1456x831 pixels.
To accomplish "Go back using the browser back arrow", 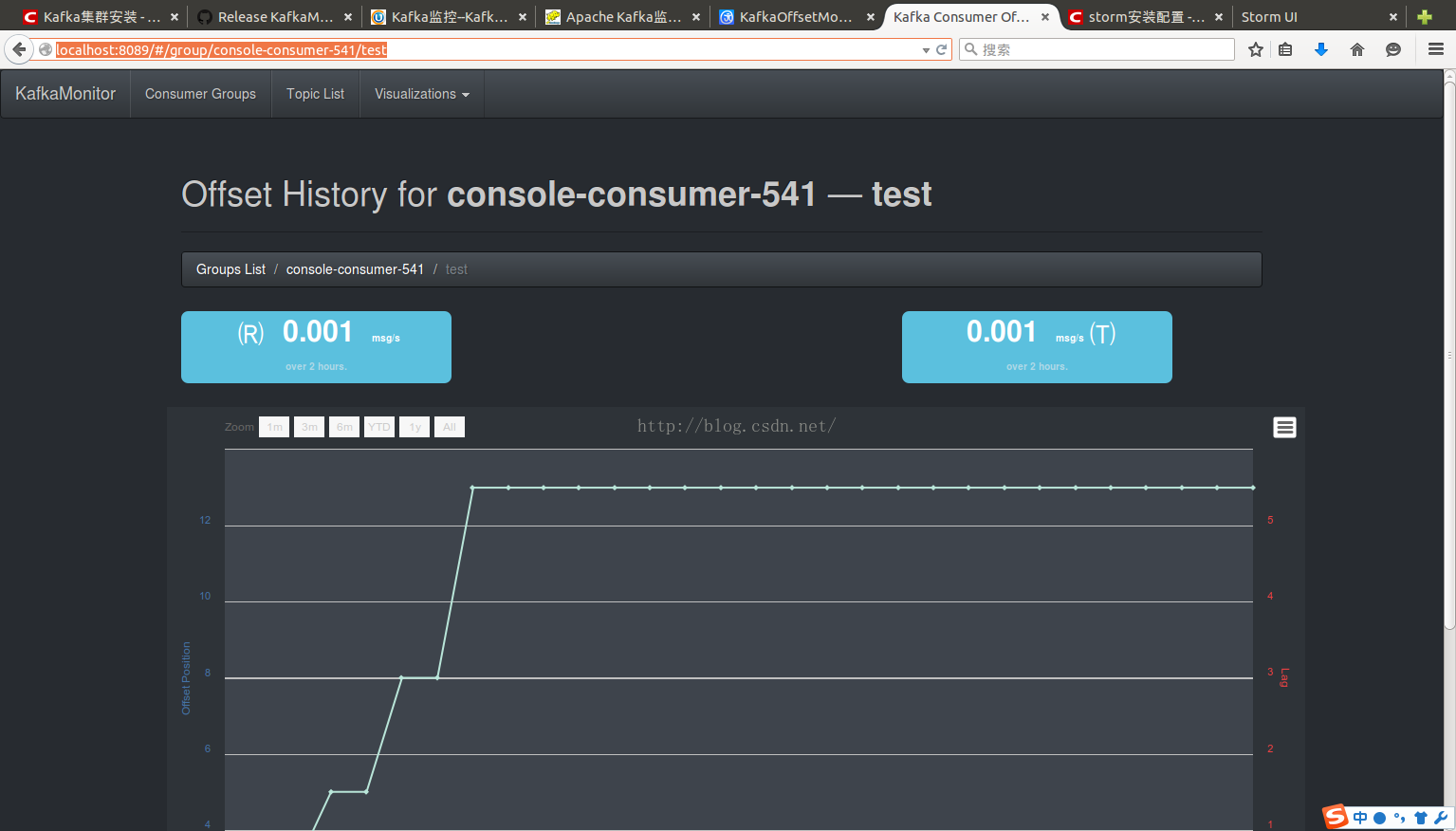I will 19,49.
